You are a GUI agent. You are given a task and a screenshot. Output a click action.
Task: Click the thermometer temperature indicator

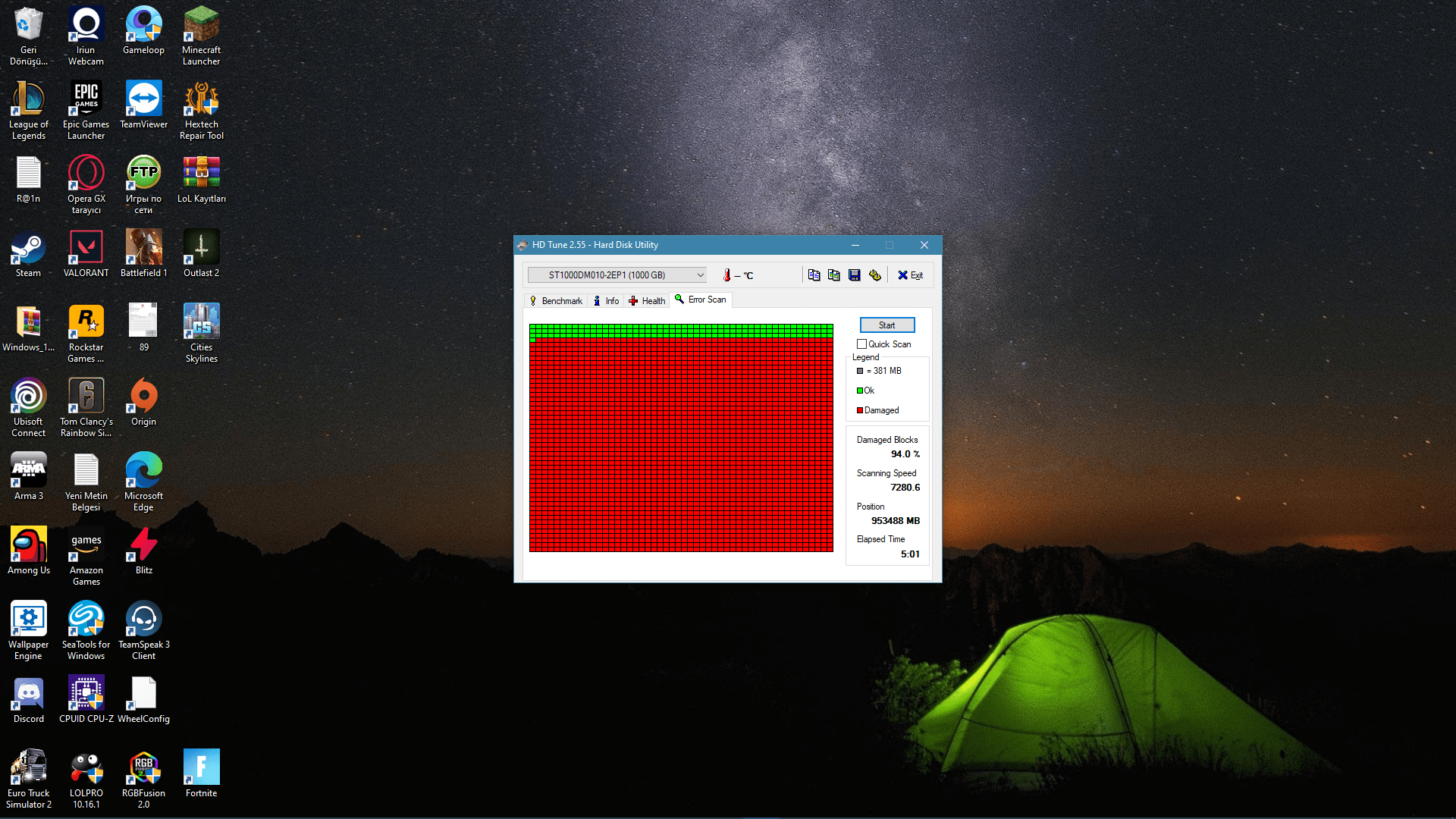tap(726, 275)
